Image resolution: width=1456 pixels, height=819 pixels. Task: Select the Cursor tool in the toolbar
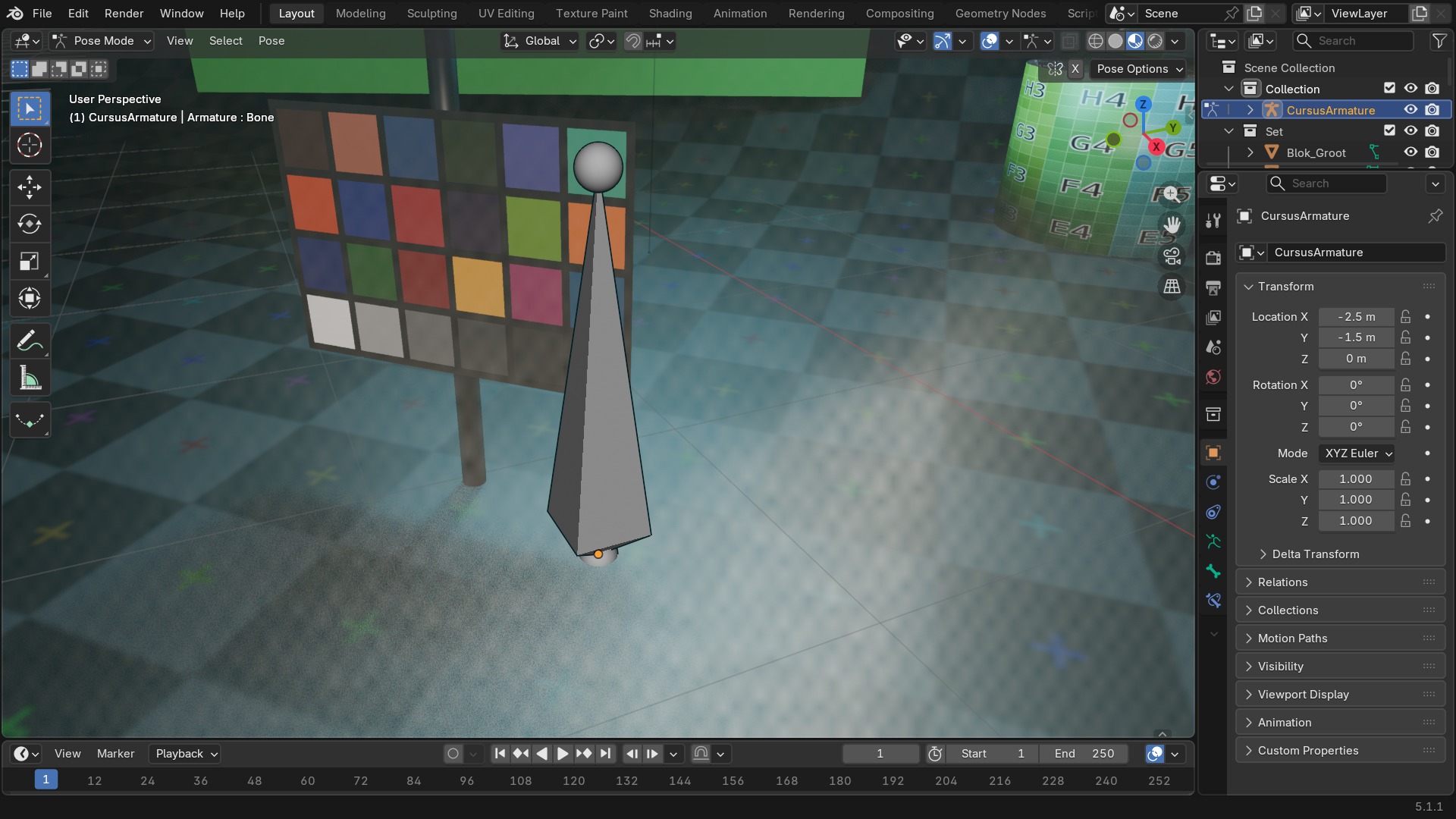click(30, 145)
